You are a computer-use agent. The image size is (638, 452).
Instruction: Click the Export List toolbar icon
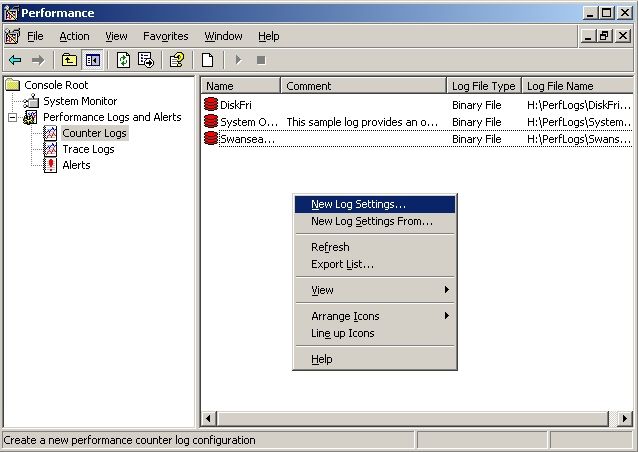point(146,60)
